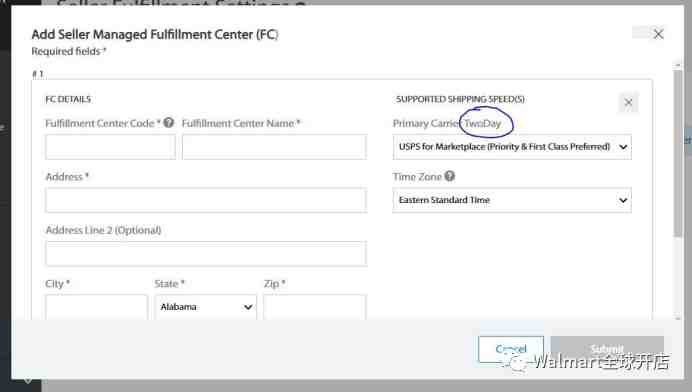Click the help icon beside Fulfillment Center Code
The image size is (692, 392).
point(169,123)
